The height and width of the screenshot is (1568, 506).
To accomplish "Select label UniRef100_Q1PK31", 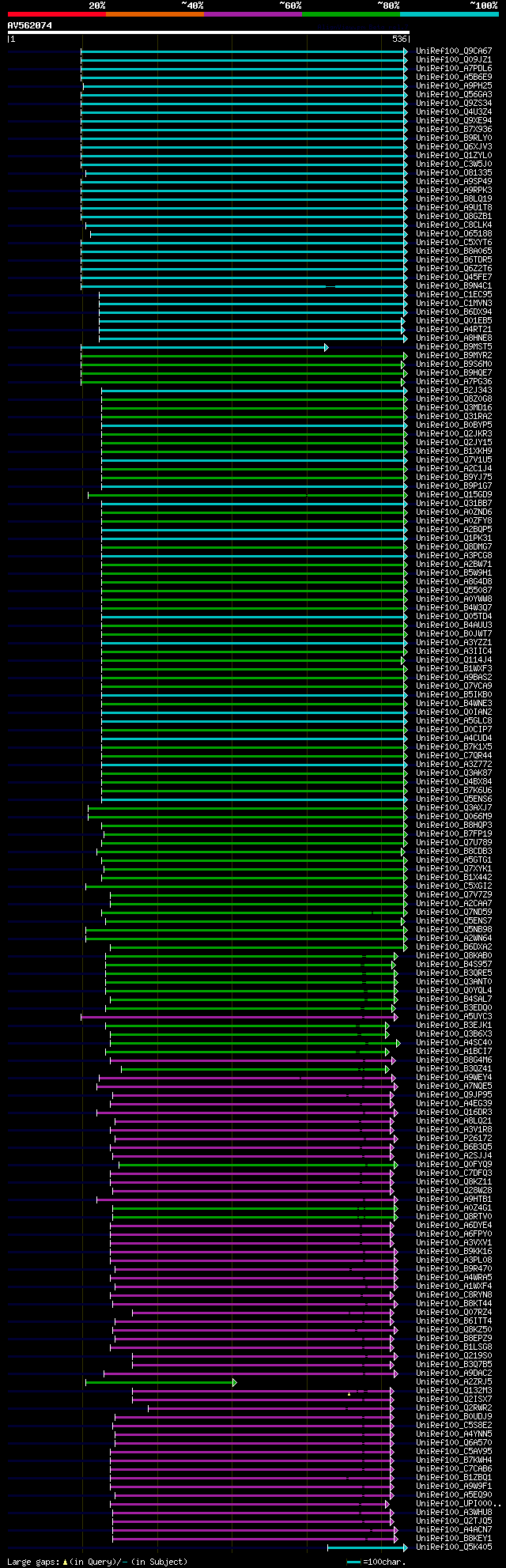I will (454, 538).
